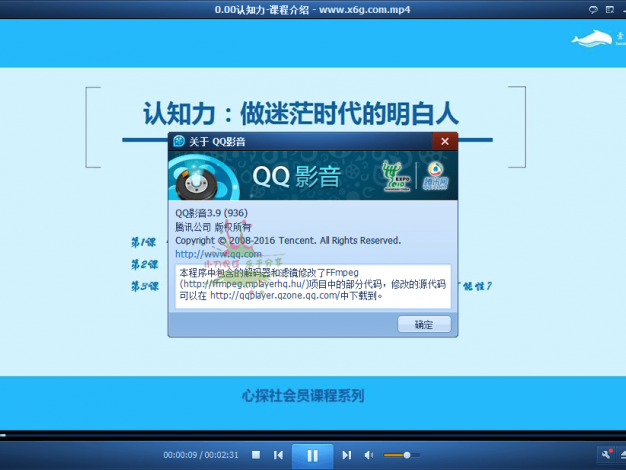Open the http://www.qq.com link

tap(218, 254)
